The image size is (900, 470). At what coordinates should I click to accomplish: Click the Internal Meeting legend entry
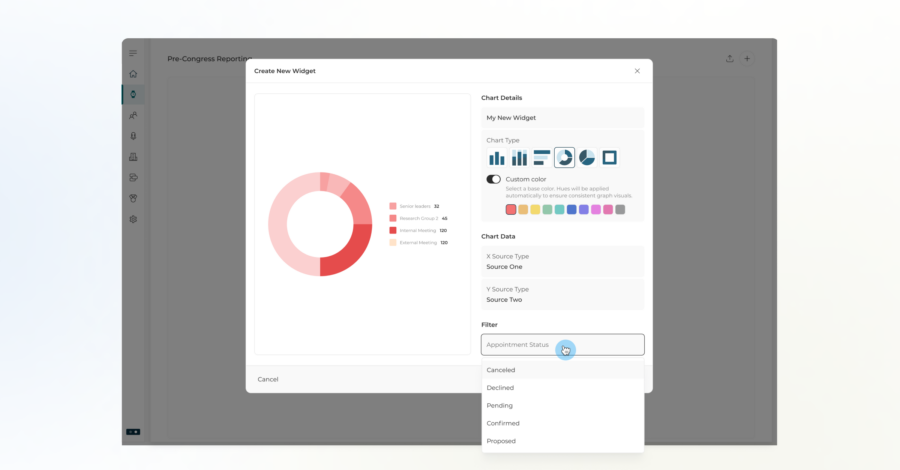pyautogui.click(x=418, y=230)
